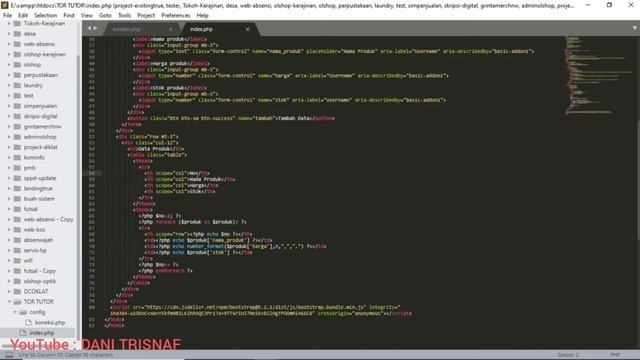
Task: Click the Spaces indentation setting
Action: click(568, 355)
